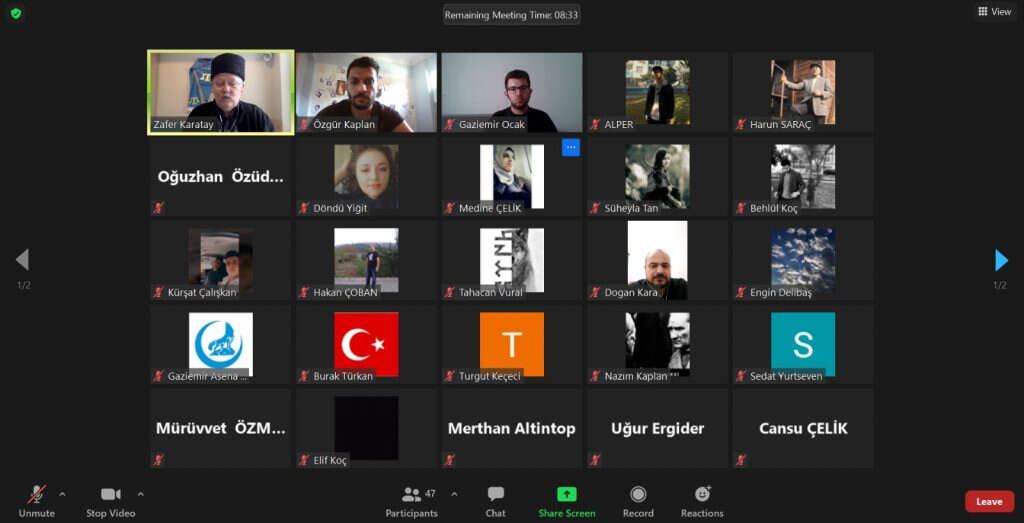Open the Participants list

[x=411, y=501]
